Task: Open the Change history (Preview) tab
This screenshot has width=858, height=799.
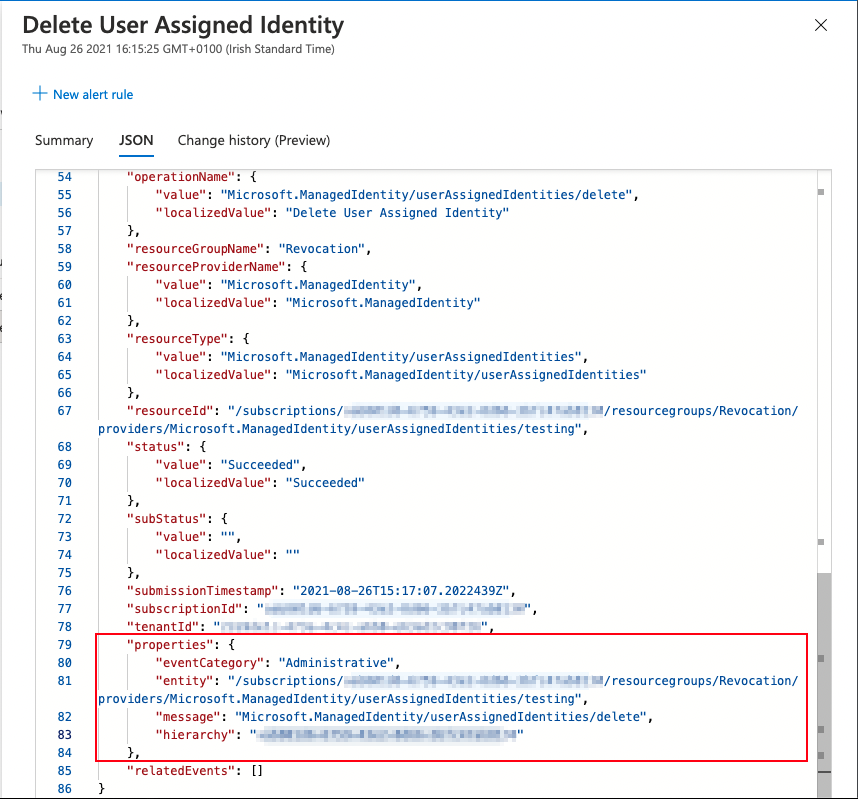Action: [x=254, y=141]
